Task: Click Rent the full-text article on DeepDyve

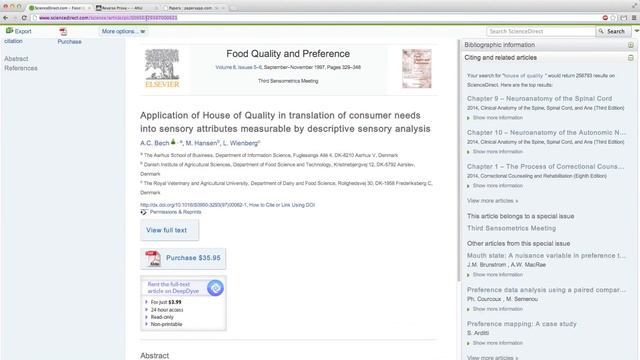Action: (x=173, y=288)
